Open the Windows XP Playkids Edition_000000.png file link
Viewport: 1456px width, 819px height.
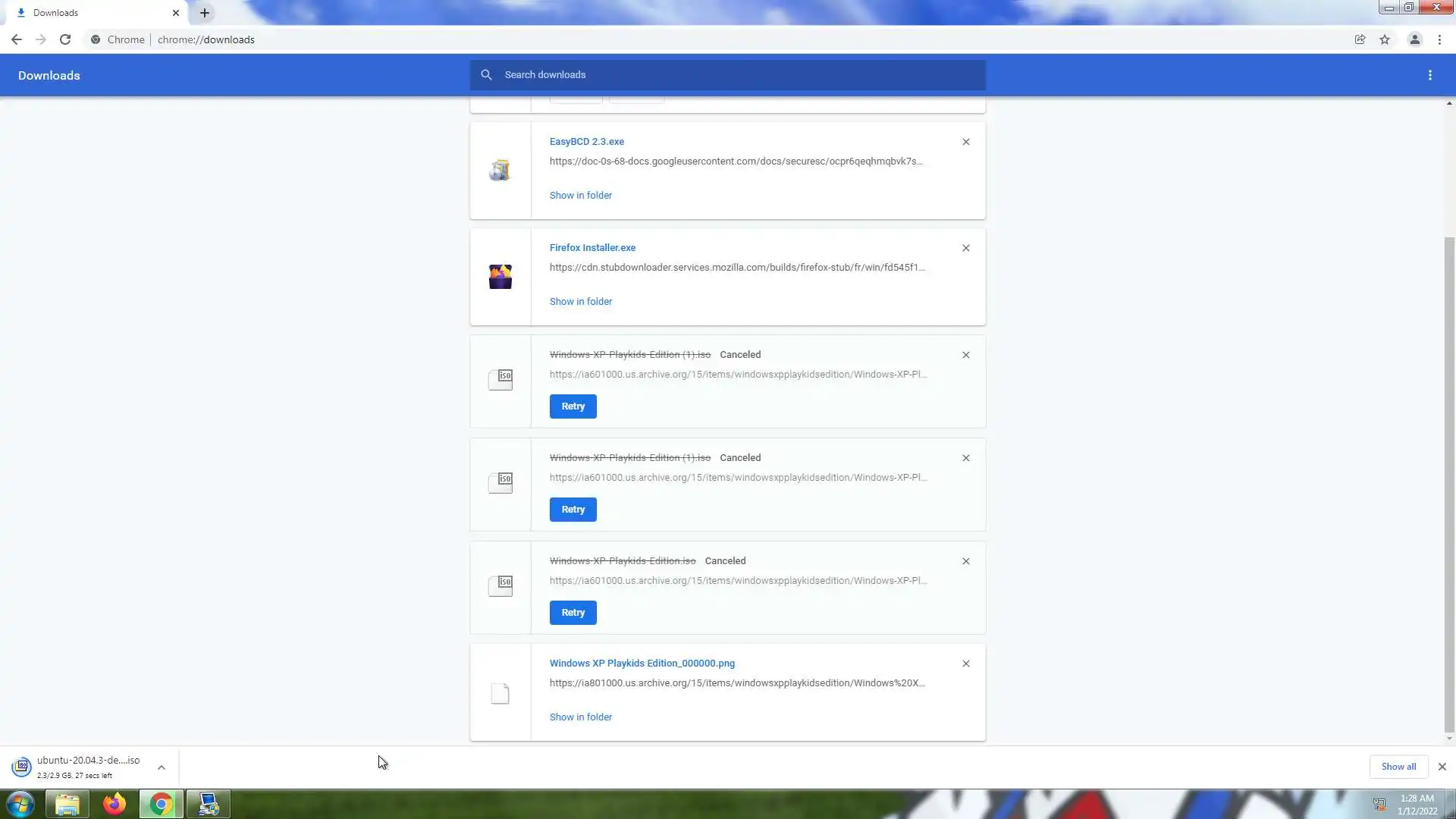tap(642, 664)
